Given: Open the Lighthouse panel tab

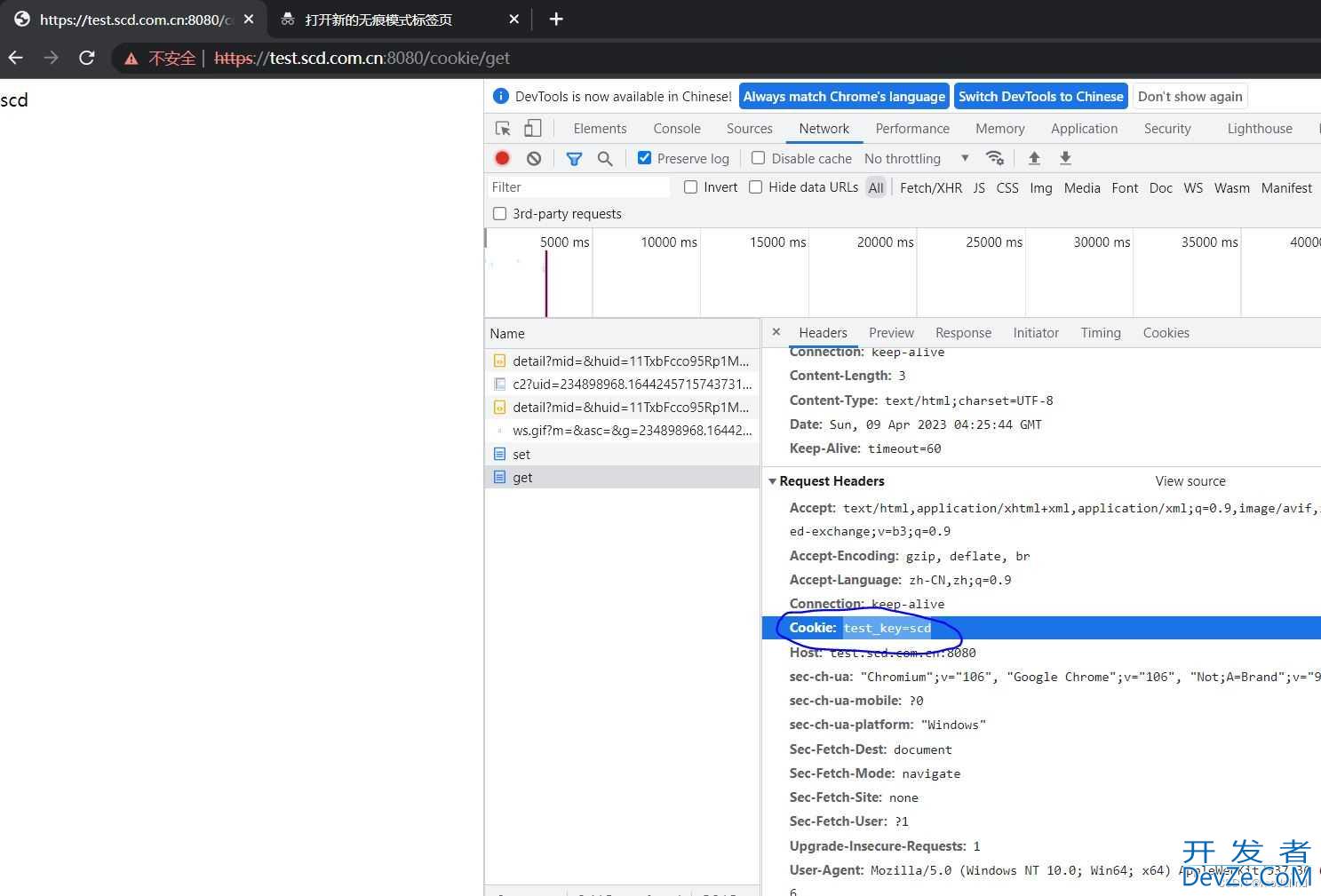Looking at the screenshot, I should [x=1260, y=129].
